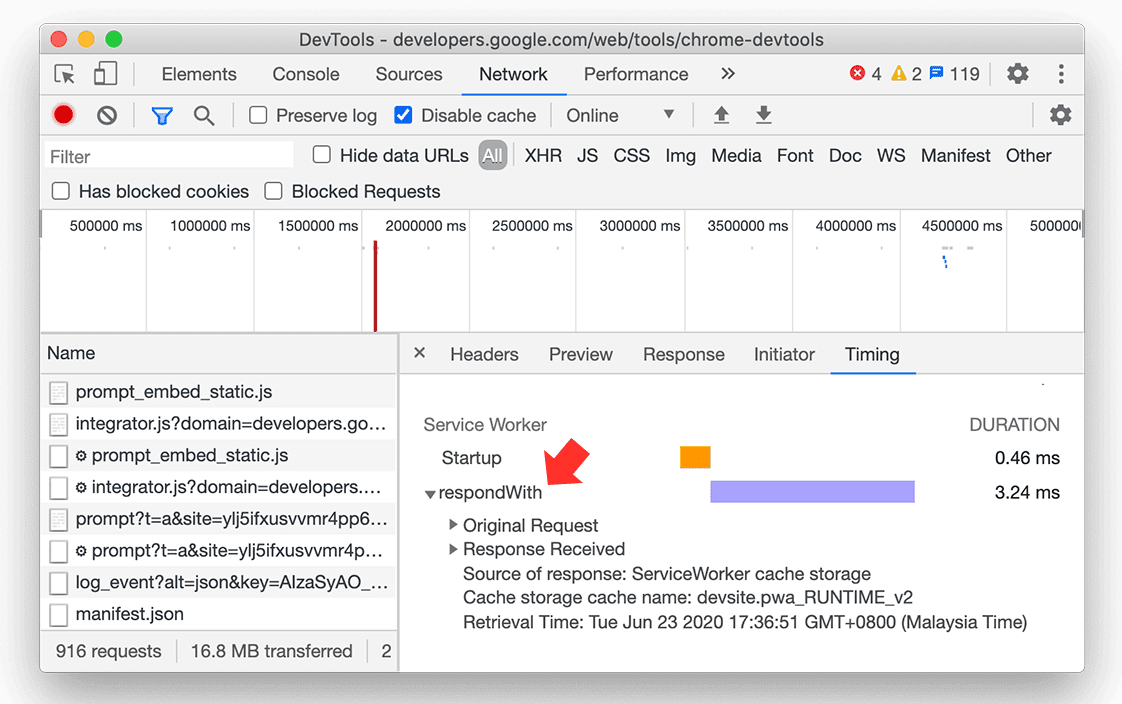Export network log as HAR

764,115
